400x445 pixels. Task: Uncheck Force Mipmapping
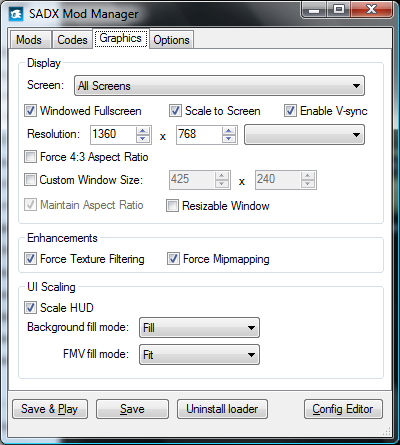click(x=173, y=259)
